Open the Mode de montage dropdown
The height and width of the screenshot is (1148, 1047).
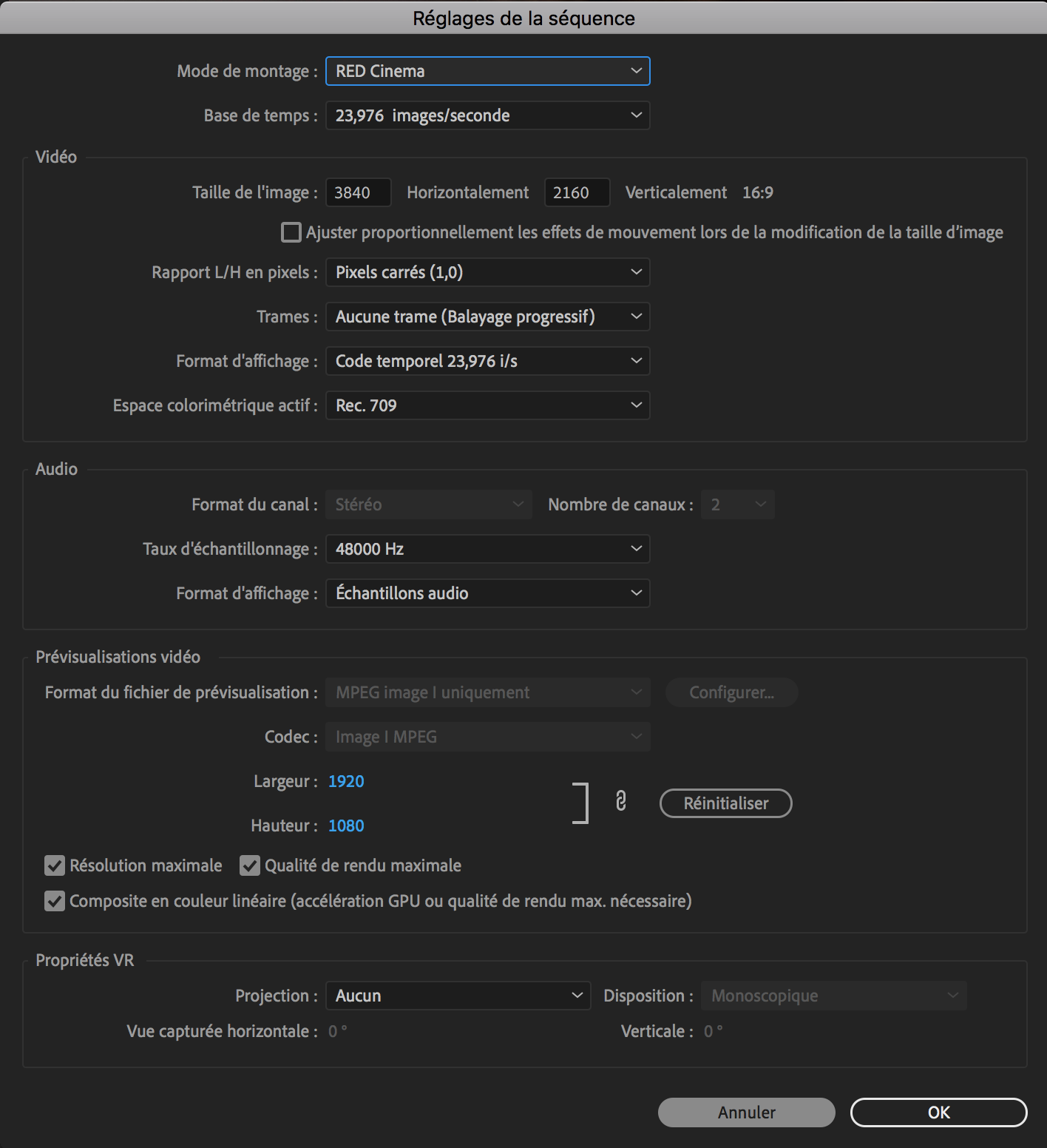(x=487, y=71)
